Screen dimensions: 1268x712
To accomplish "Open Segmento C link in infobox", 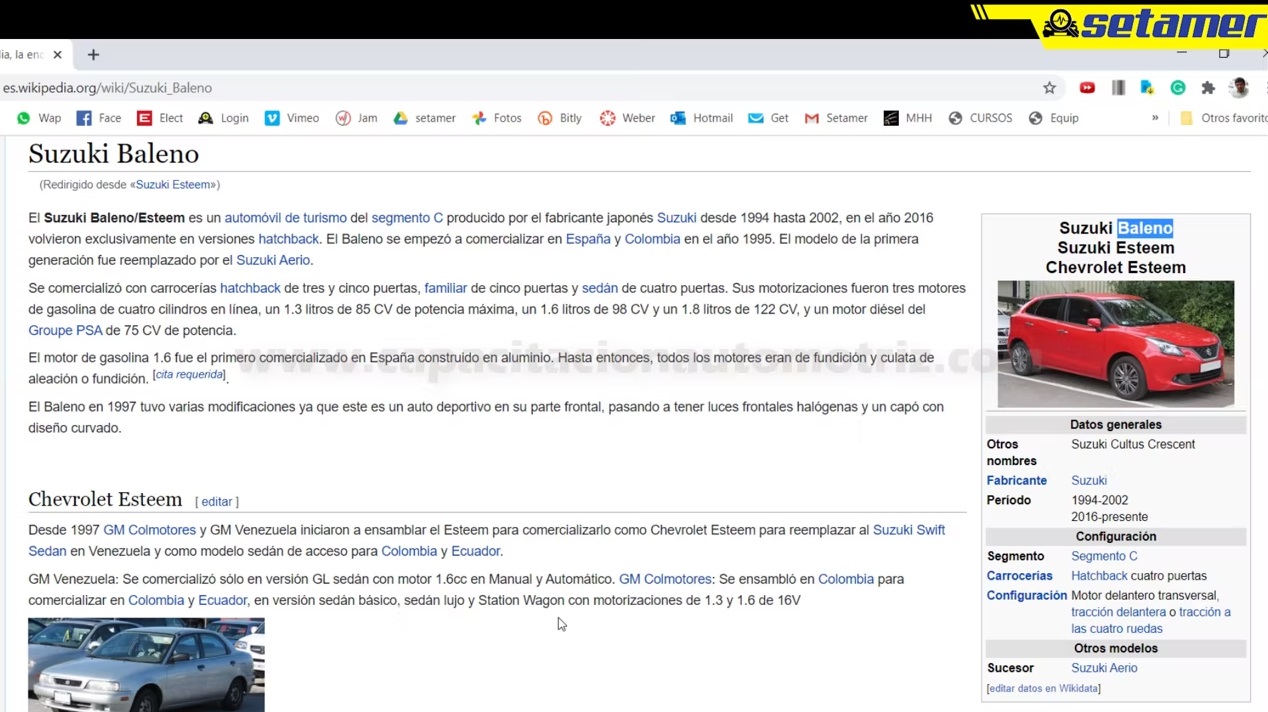I will (1104, 556).
